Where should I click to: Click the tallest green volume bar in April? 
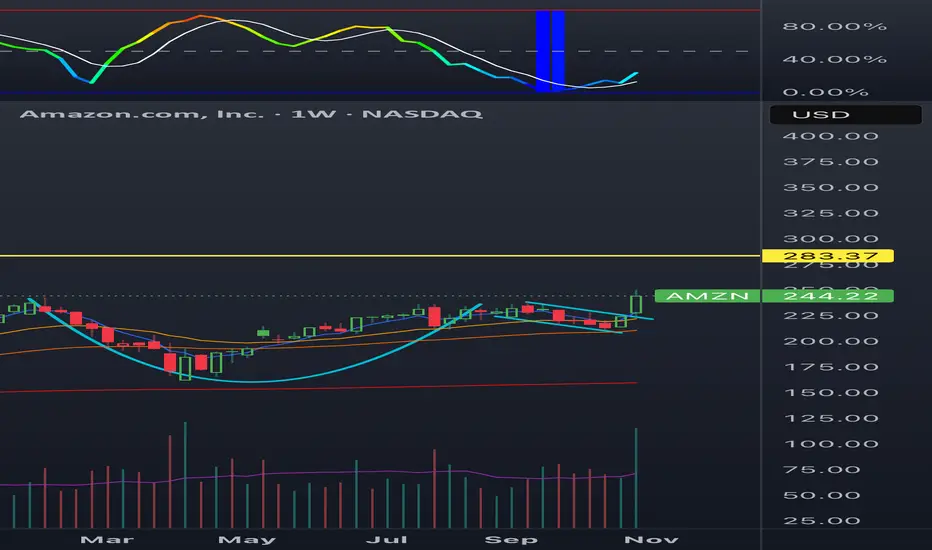(x=185, y=475)
